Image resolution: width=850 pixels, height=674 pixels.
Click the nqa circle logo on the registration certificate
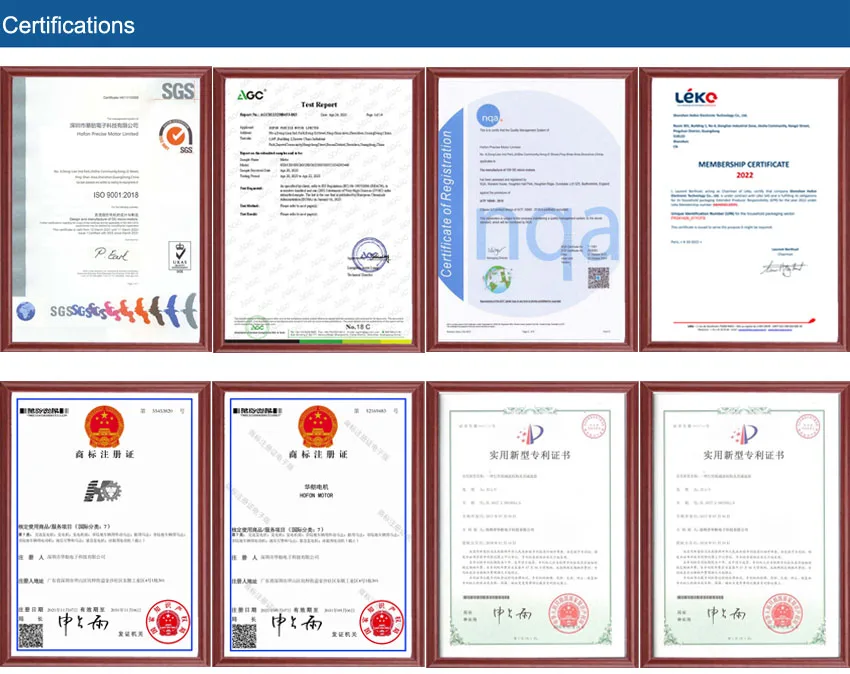(489, 117)
